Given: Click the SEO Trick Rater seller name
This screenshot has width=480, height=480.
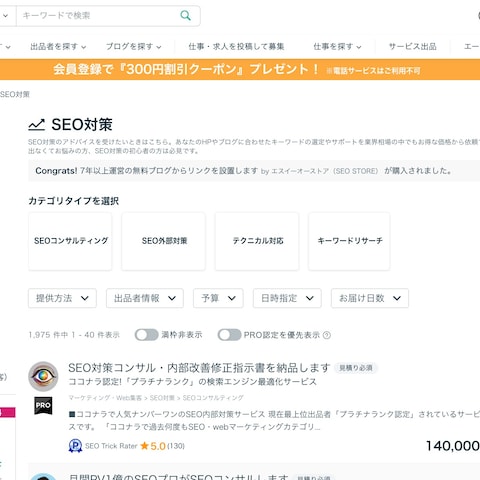Looking at the screenshot, I should [x=111, y=446].
